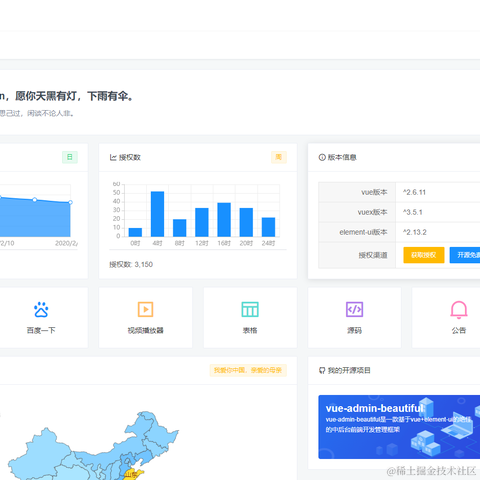Viewport: 480px width, 480px height.
Task: Click the ^3.5.1 vuex version value
Action: point(412,212)
